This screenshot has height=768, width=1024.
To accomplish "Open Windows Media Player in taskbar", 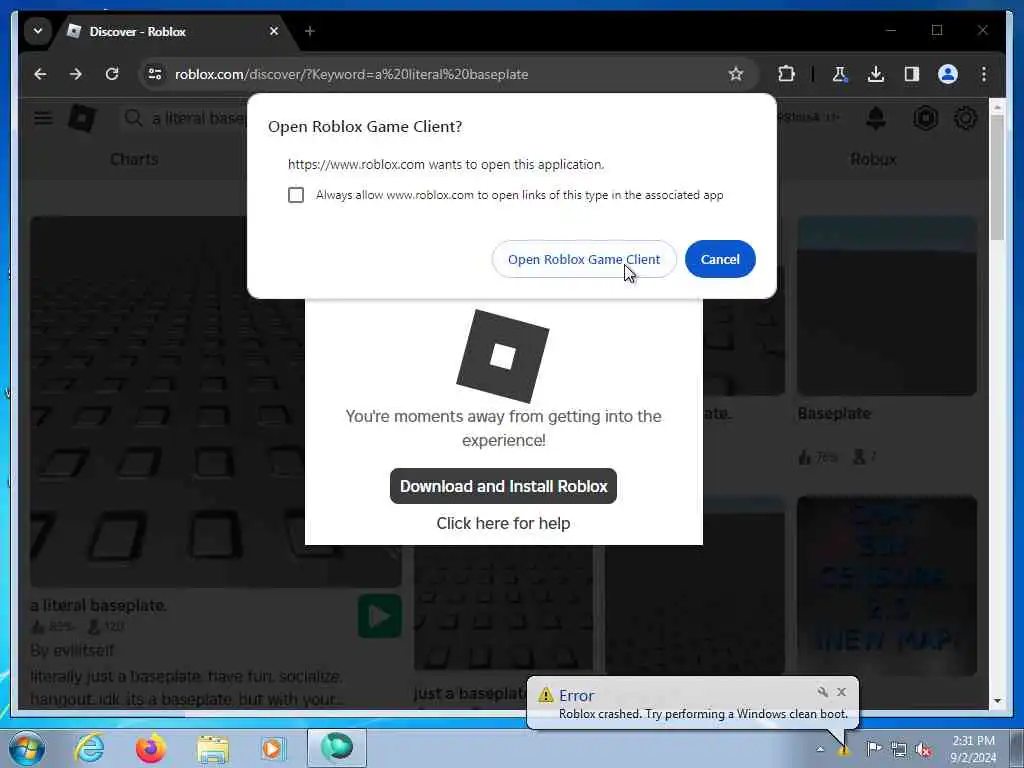I will click(273, 748).
